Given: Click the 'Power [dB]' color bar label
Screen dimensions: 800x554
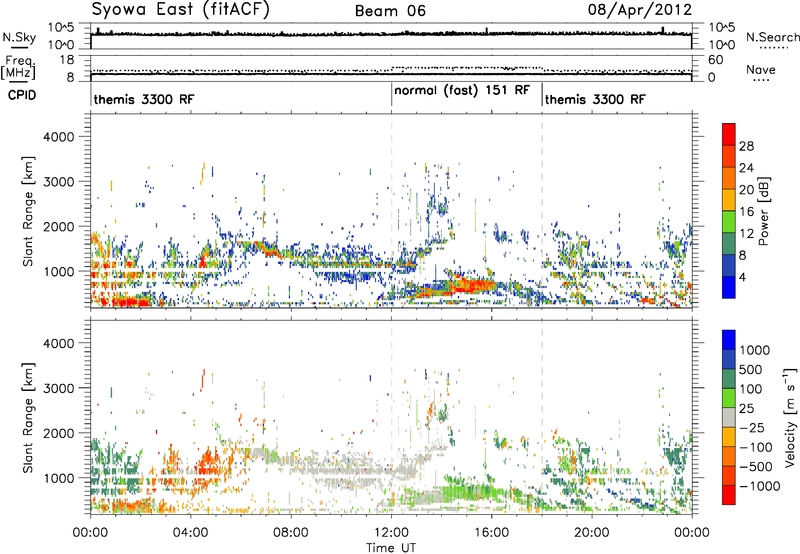Looking at the screenshot, I should tap(763, 211).
